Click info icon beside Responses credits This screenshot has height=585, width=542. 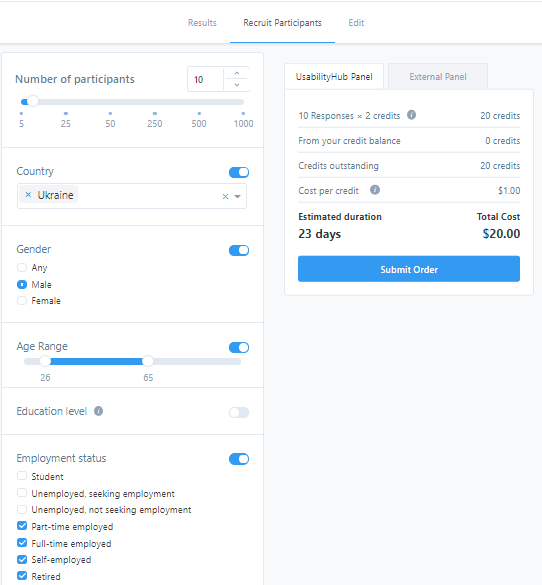(x=411, y=115)
